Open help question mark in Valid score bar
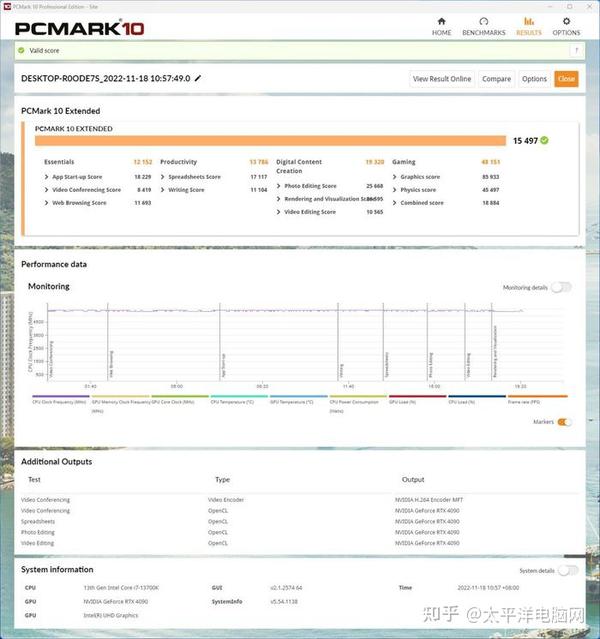The image size is (600, 639). tap(576, 51)
